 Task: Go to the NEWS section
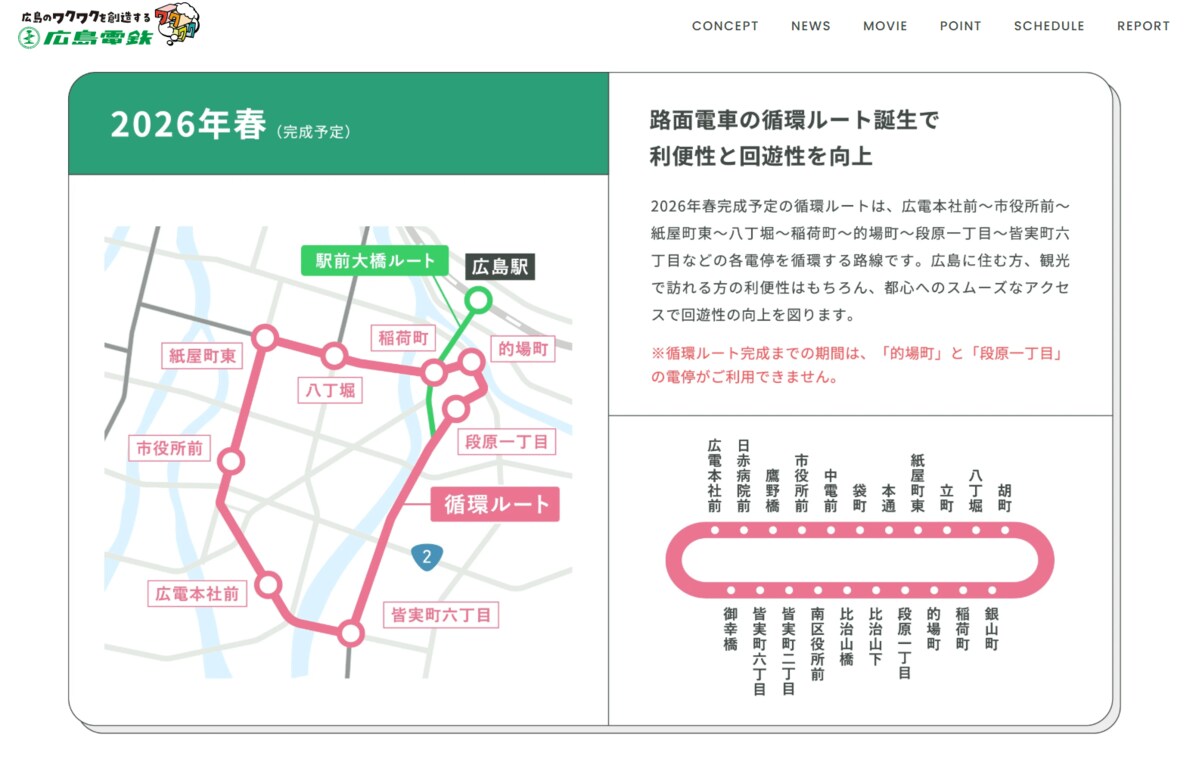[x=810, y=26]
